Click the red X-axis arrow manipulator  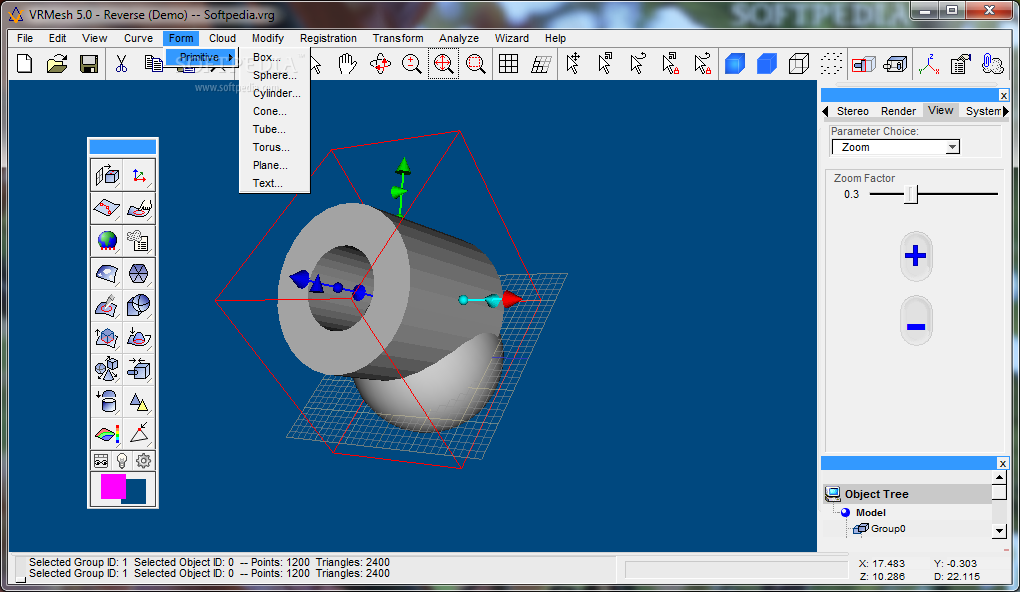pos(513,299)
